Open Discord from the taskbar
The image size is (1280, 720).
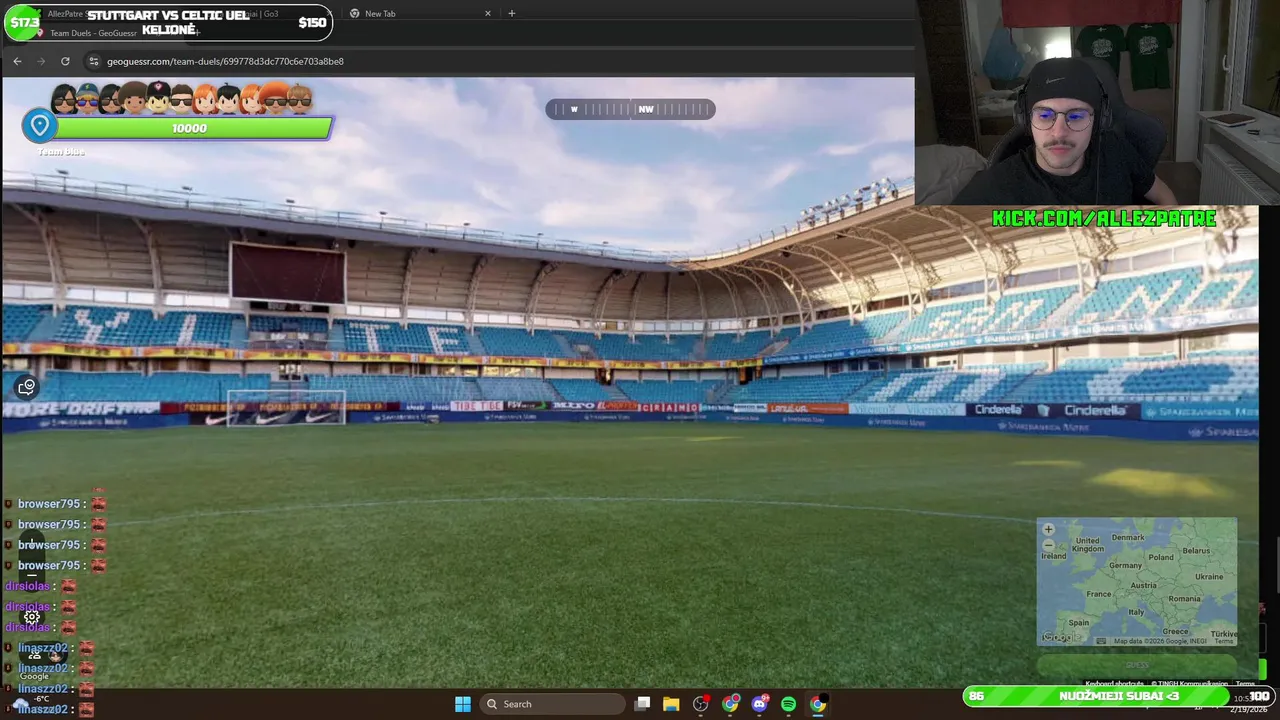[x=759, y=704]
